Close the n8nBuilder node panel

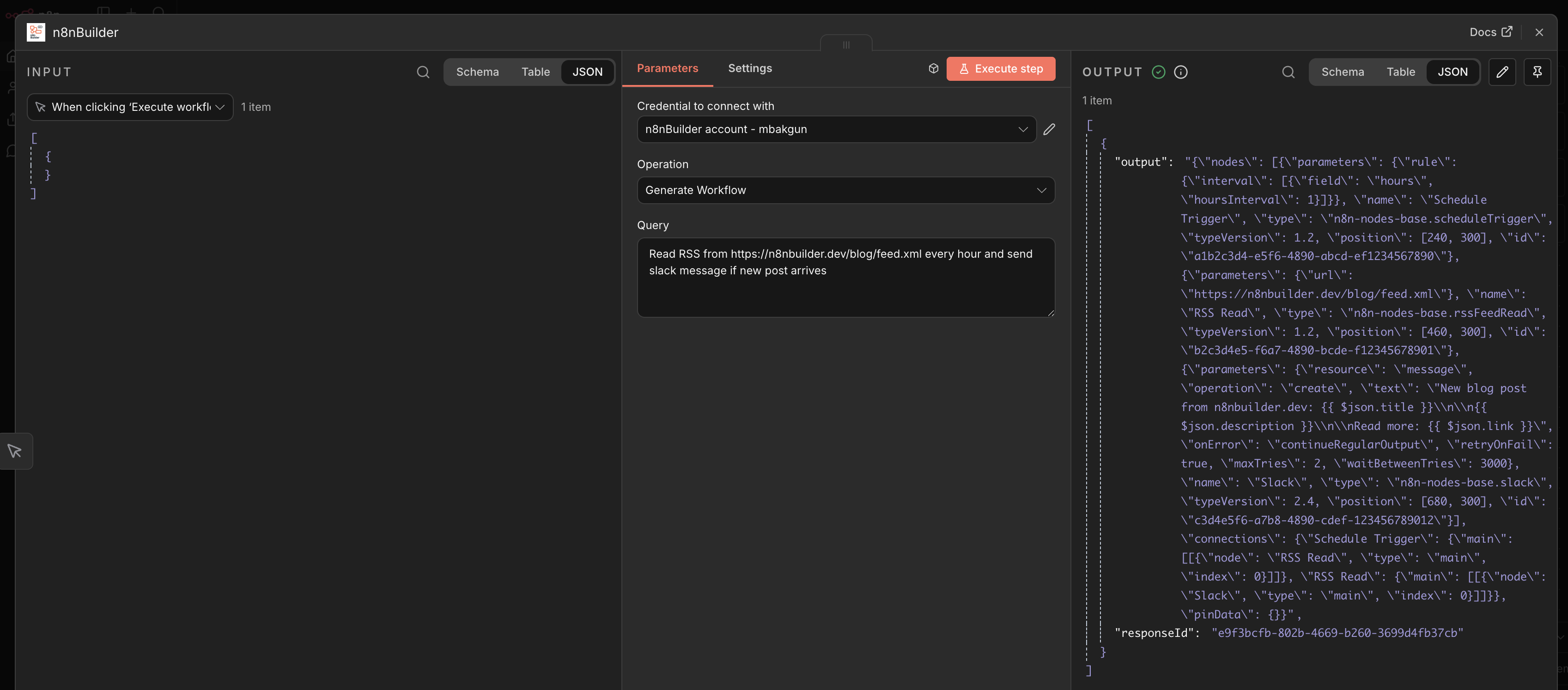coord(1539,32)
